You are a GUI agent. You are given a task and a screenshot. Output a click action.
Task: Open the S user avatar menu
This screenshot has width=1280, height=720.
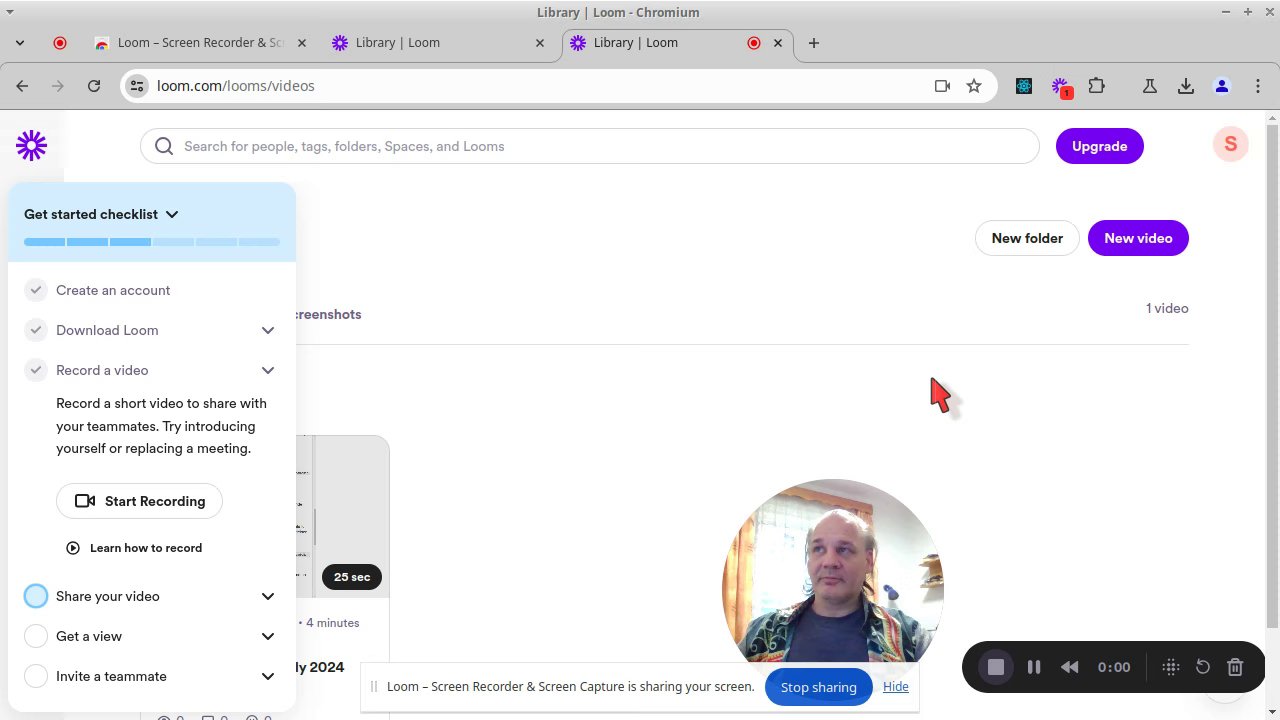click(x=1230, y=145)
